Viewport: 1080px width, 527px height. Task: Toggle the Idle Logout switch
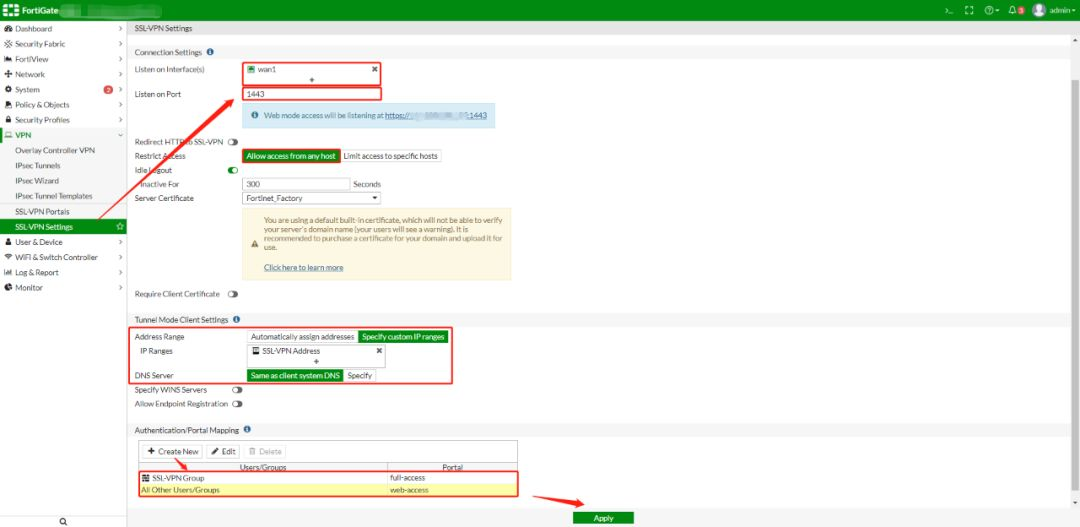pos(233,170)
